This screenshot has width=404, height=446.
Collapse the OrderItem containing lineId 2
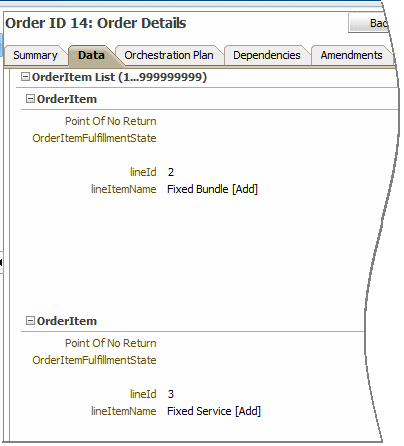(30, 99)
